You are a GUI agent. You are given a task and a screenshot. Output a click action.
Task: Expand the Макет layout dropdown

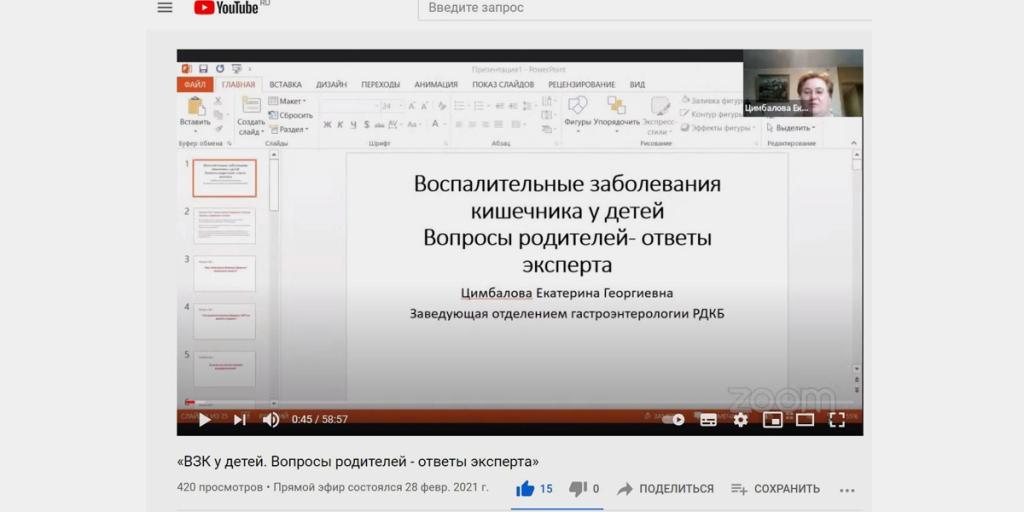pyautogui.click(x=291, y=101)
